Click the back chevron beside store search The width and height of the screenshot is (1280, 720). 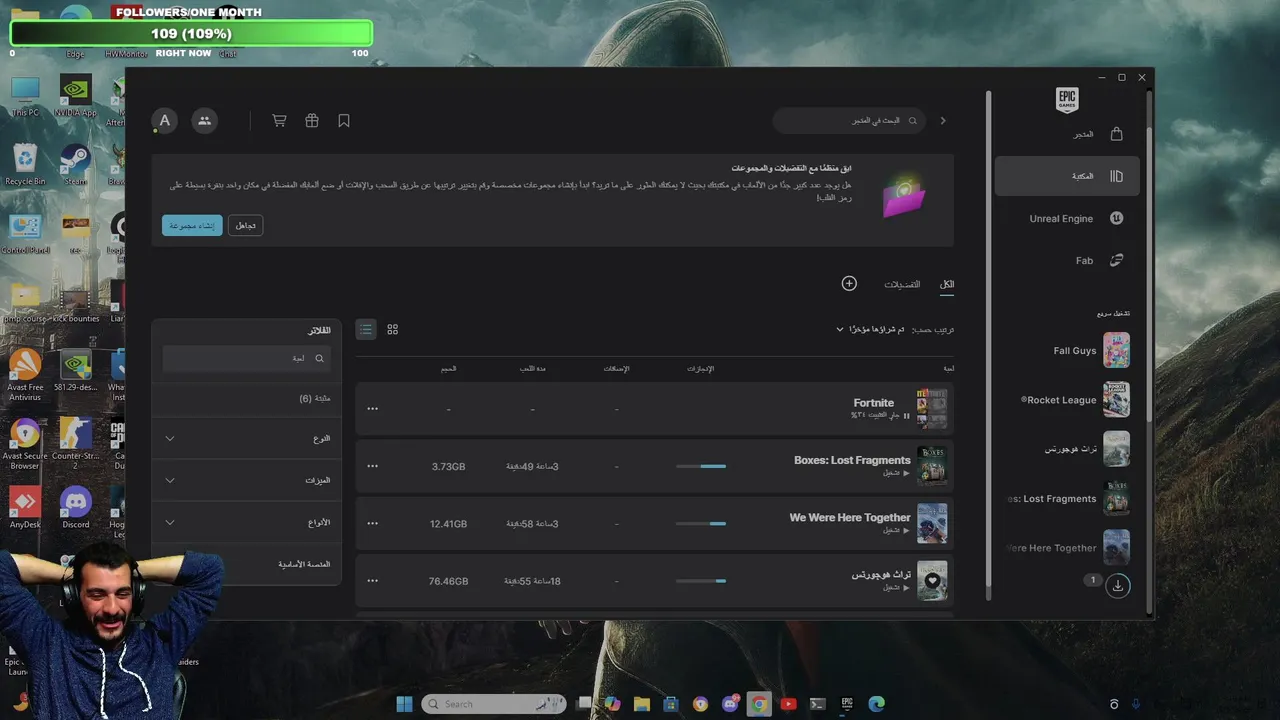(942, 121)
